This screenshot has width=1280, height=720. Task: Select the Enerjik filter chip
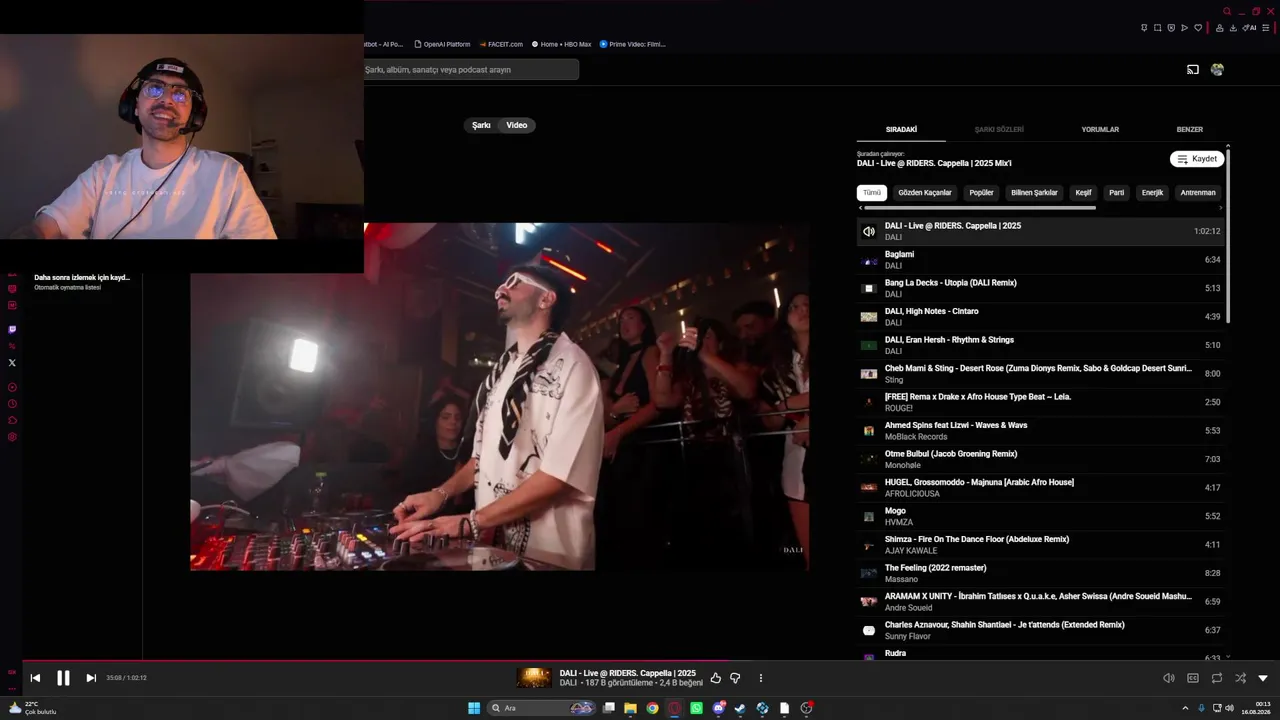(1153, 193)
